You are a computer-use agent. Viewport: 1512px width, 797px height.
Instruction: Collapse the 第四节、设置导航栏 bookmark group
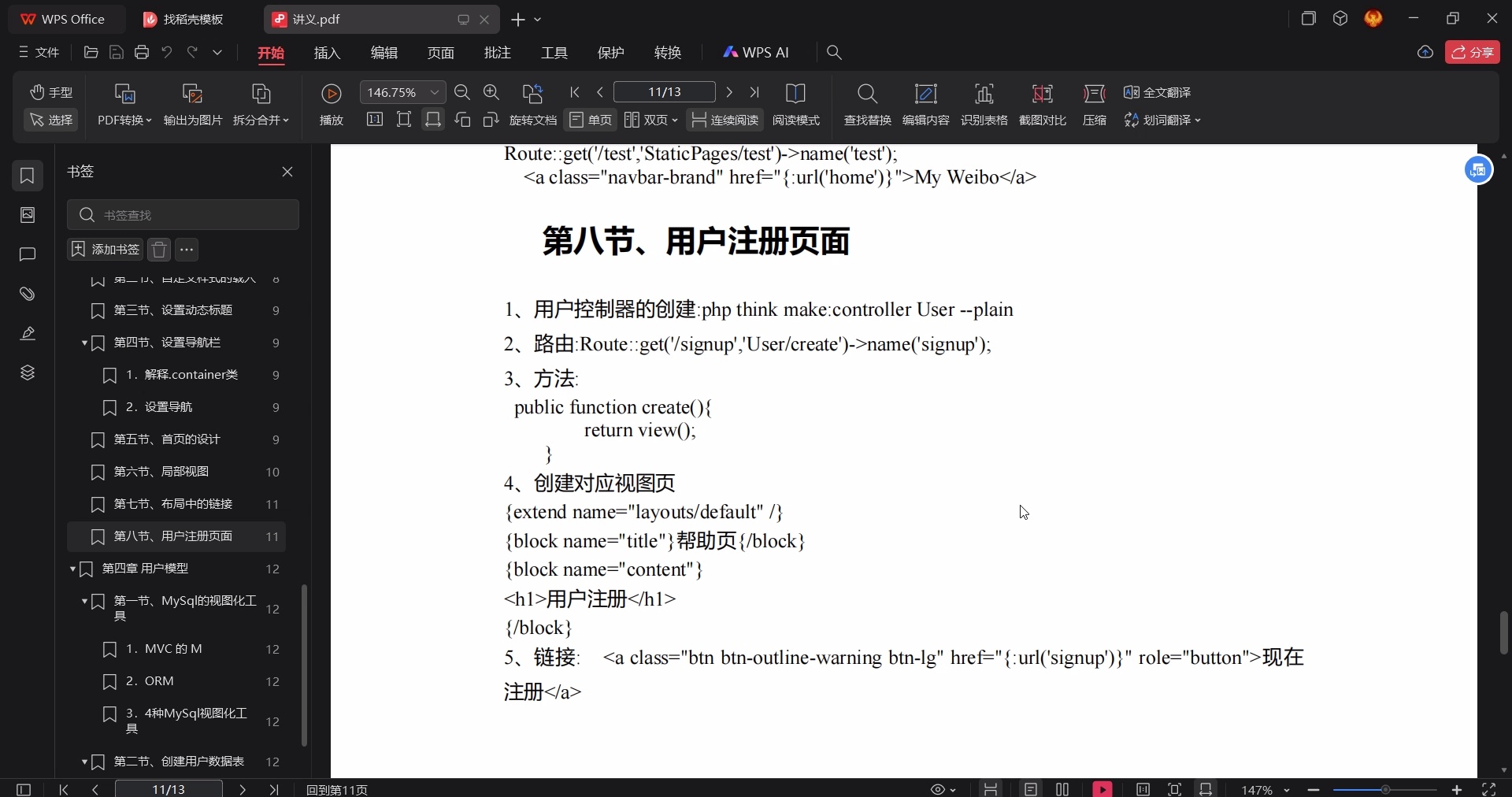[85, 343]
